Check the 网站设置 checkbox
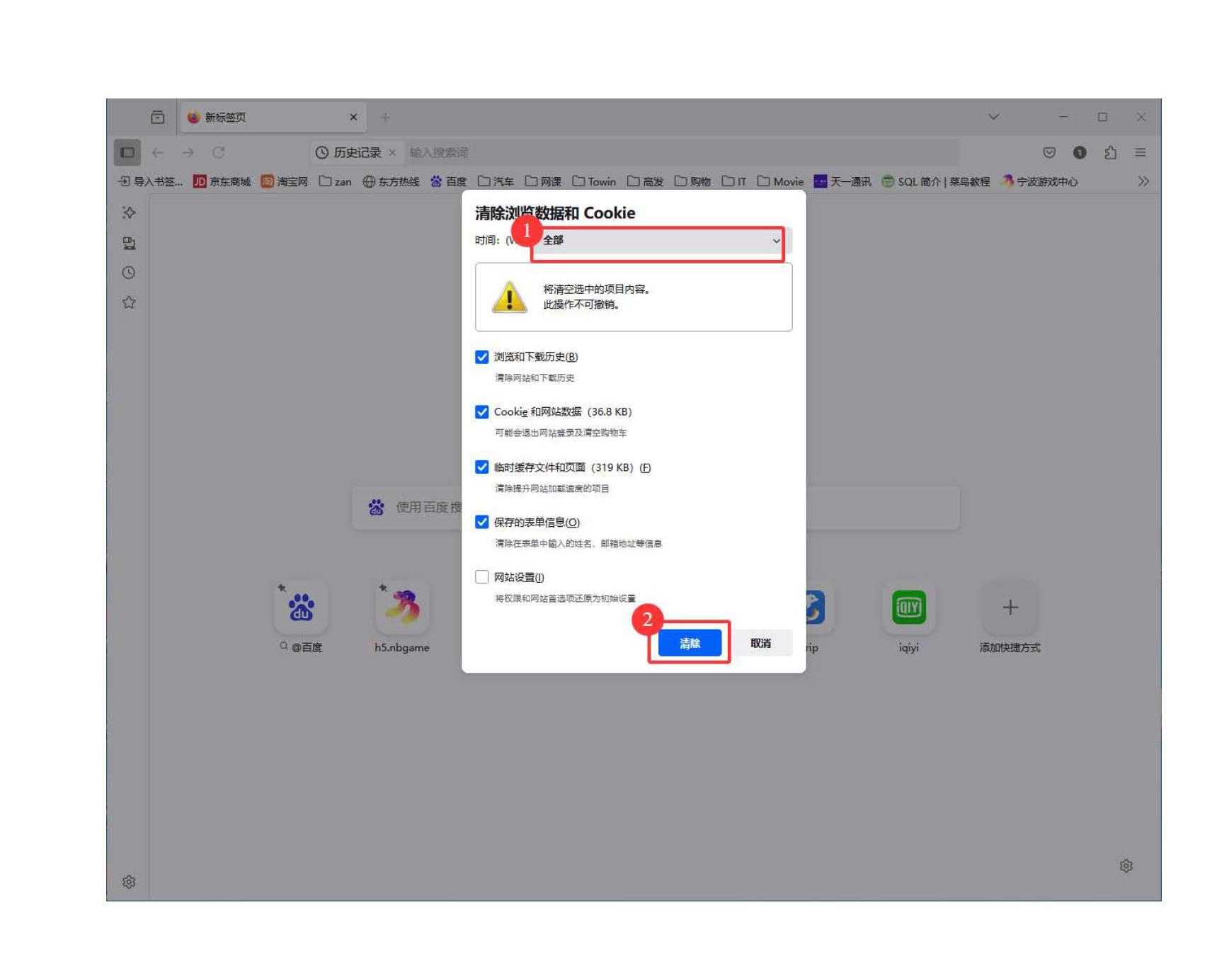This screenshot has width=1229, height=980. pos(482,577)
